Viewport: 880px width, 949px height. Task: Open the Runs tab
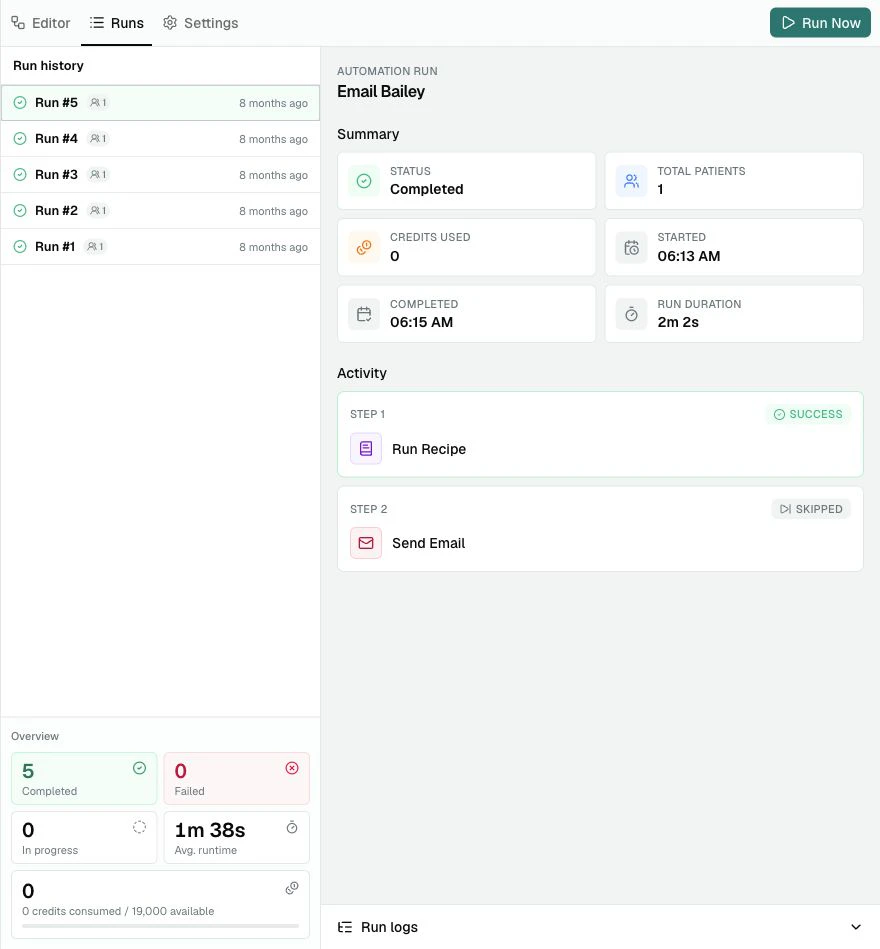pos(116,23)
